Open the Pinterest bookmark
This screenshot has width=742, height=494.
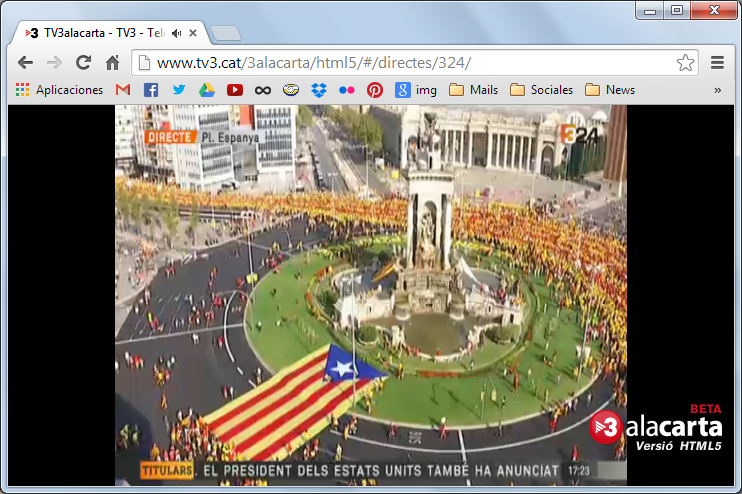pos(375,90)
